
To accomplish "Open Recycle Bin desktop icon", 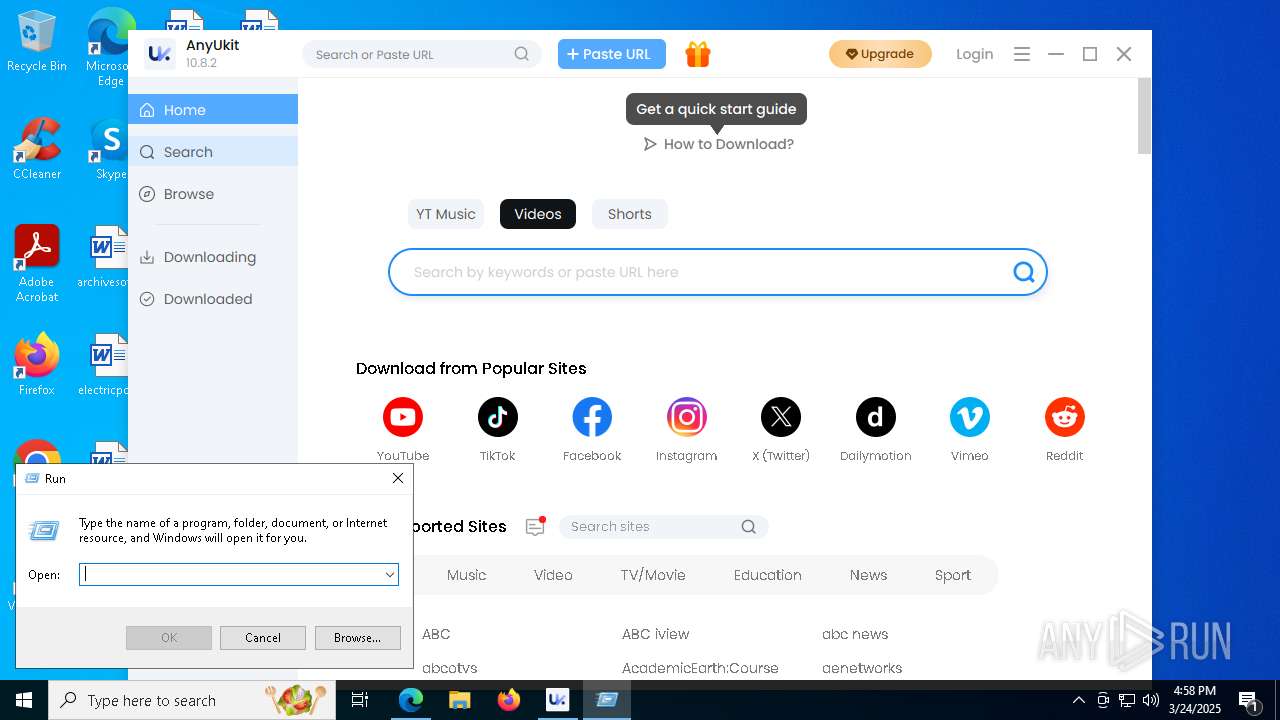I will [37, 42].
